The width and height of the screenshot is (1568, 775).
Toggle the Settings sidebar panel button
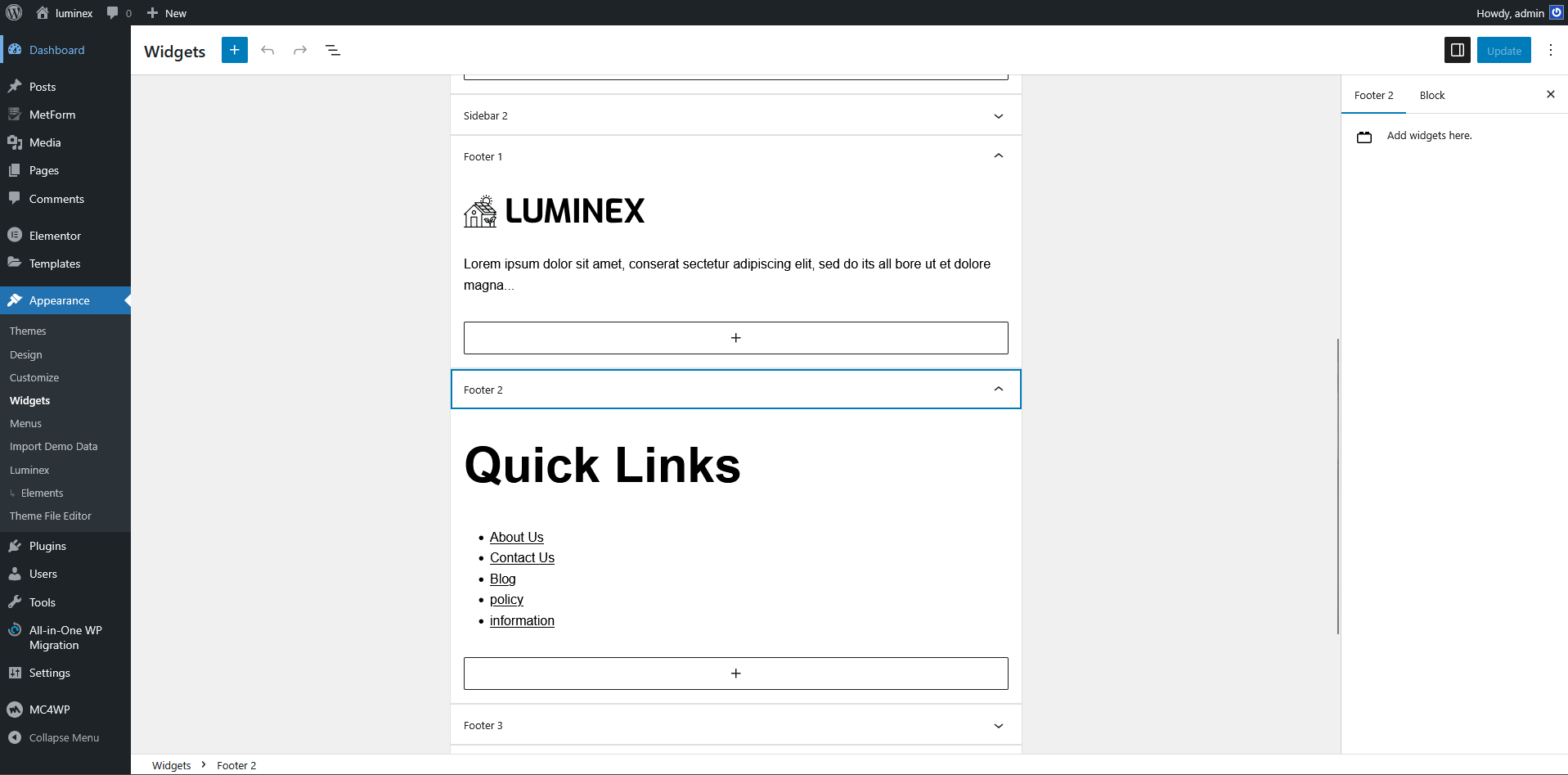click(x=1457, y=50)
